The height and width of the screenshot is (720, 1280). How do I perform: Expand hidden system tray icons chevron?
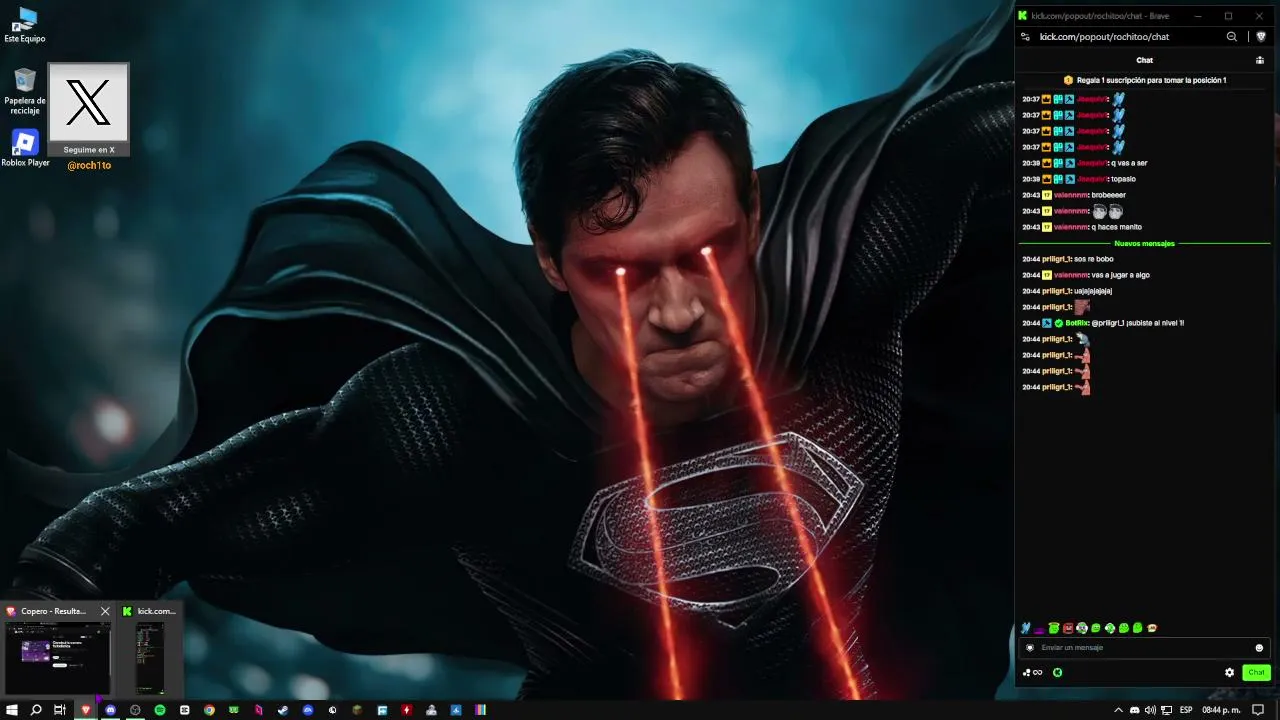coord(1118,710)
